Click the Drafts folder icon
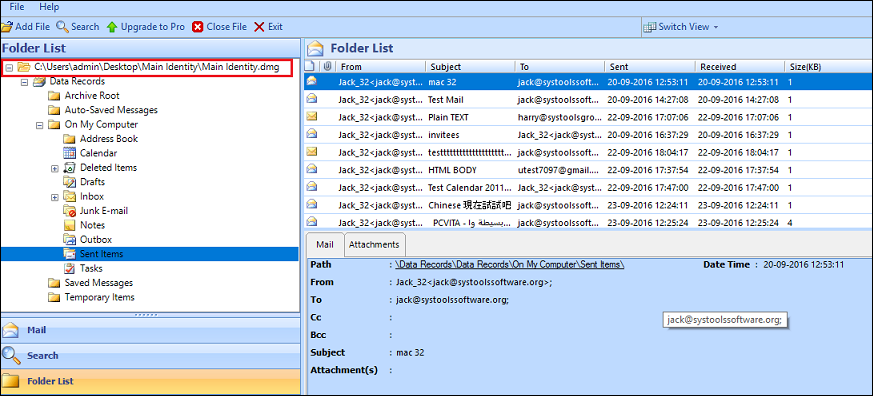873x396 pixels. pos(70,182)
